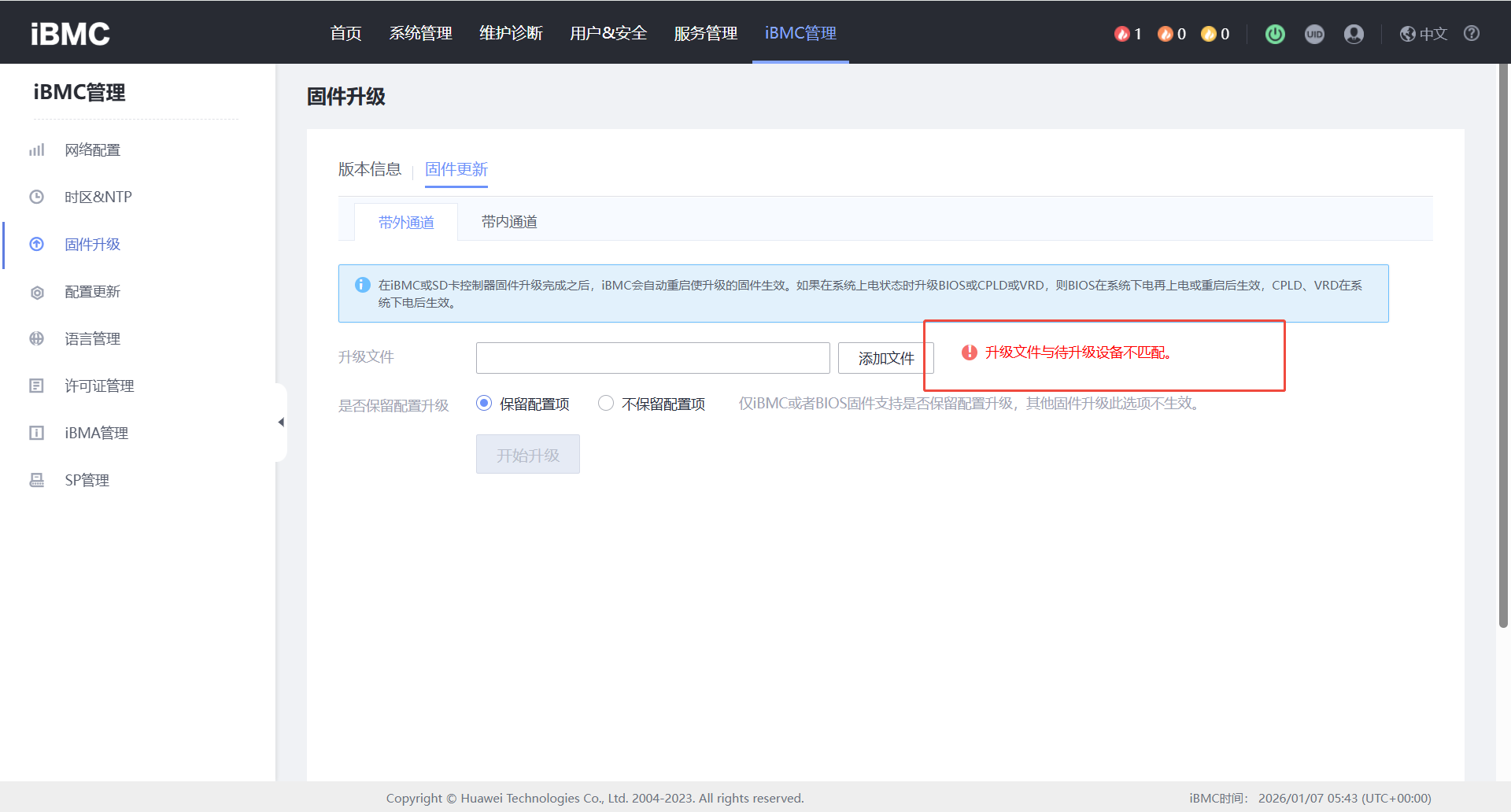Open 网络配置 in the sidebar

point(92,150)
